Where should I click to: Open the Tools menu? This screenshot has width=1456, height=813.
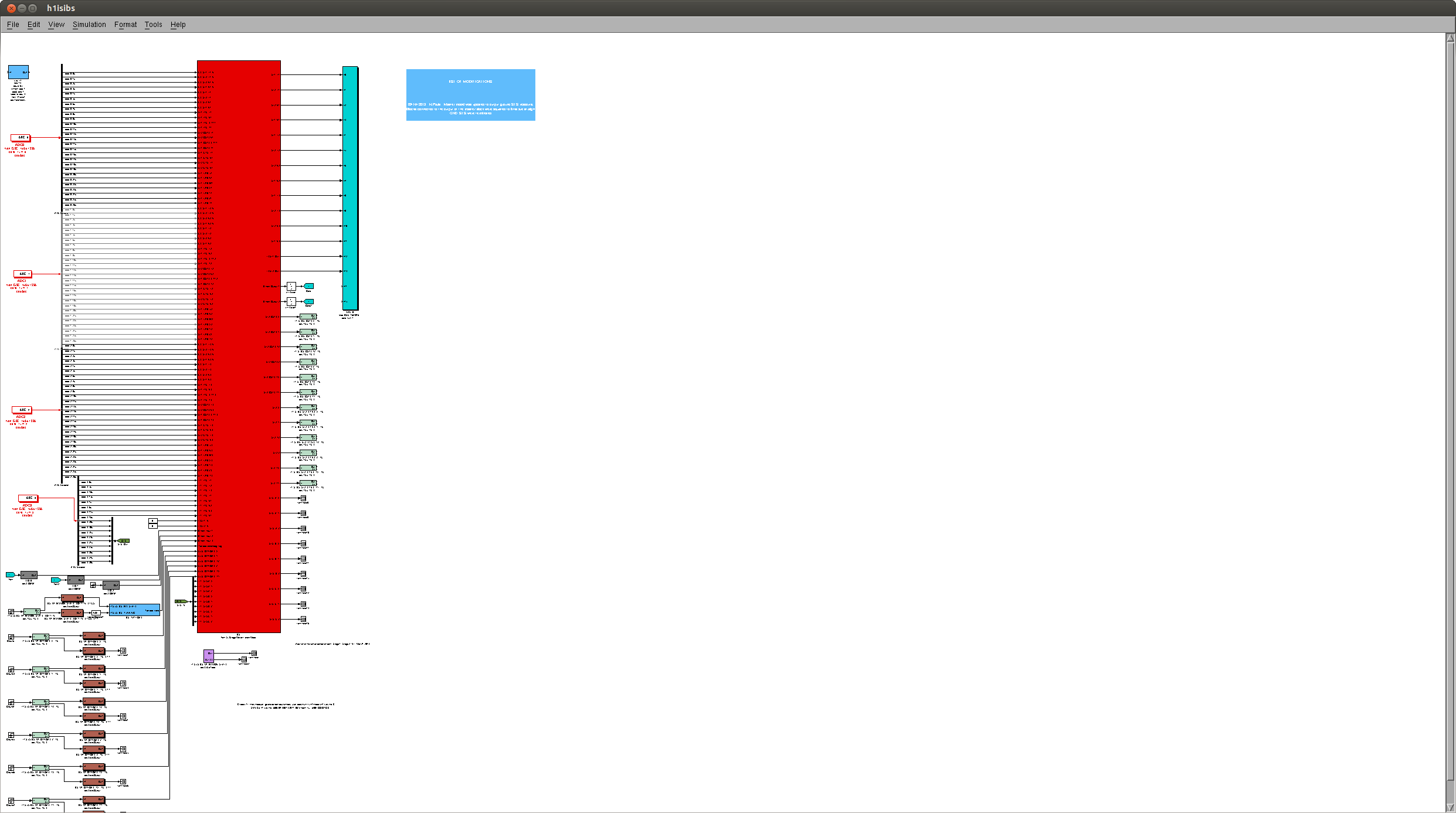[x=153, y=25]
